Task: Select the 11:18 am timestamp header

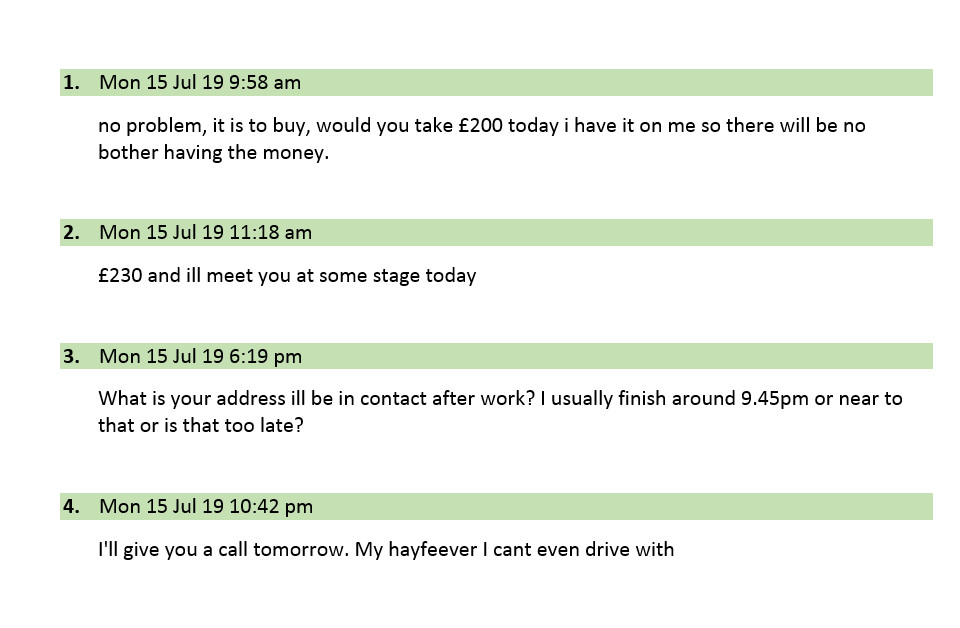Action: [x=205, y=233]
